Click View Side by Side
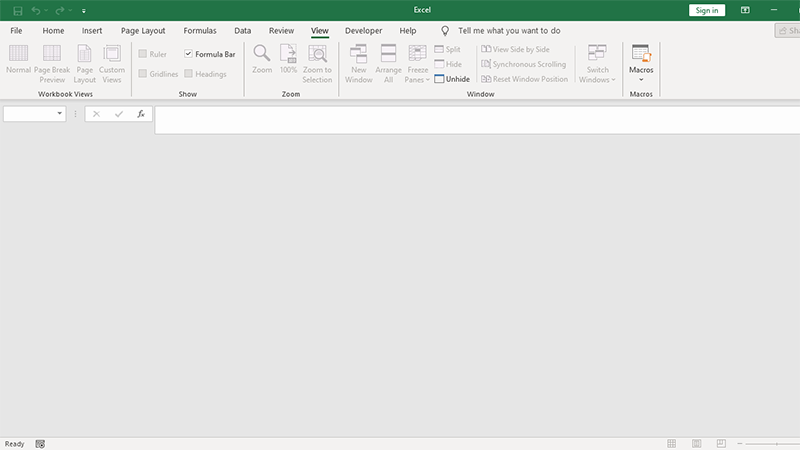800x450 pixels. tap(515, 49)
